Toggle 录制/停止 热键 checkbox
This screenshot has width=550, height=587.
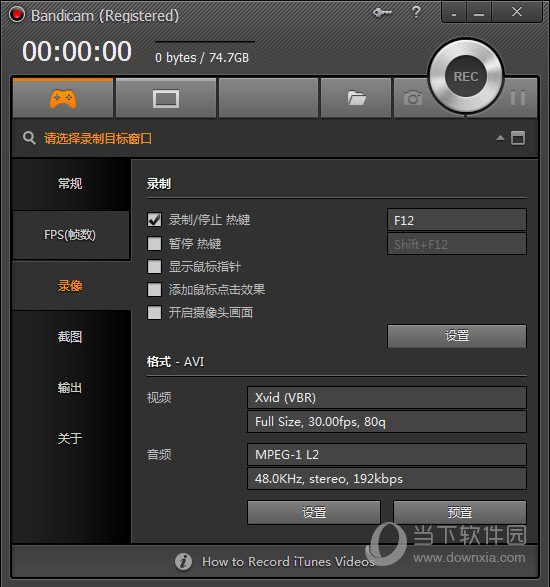(x=155, y=220)
